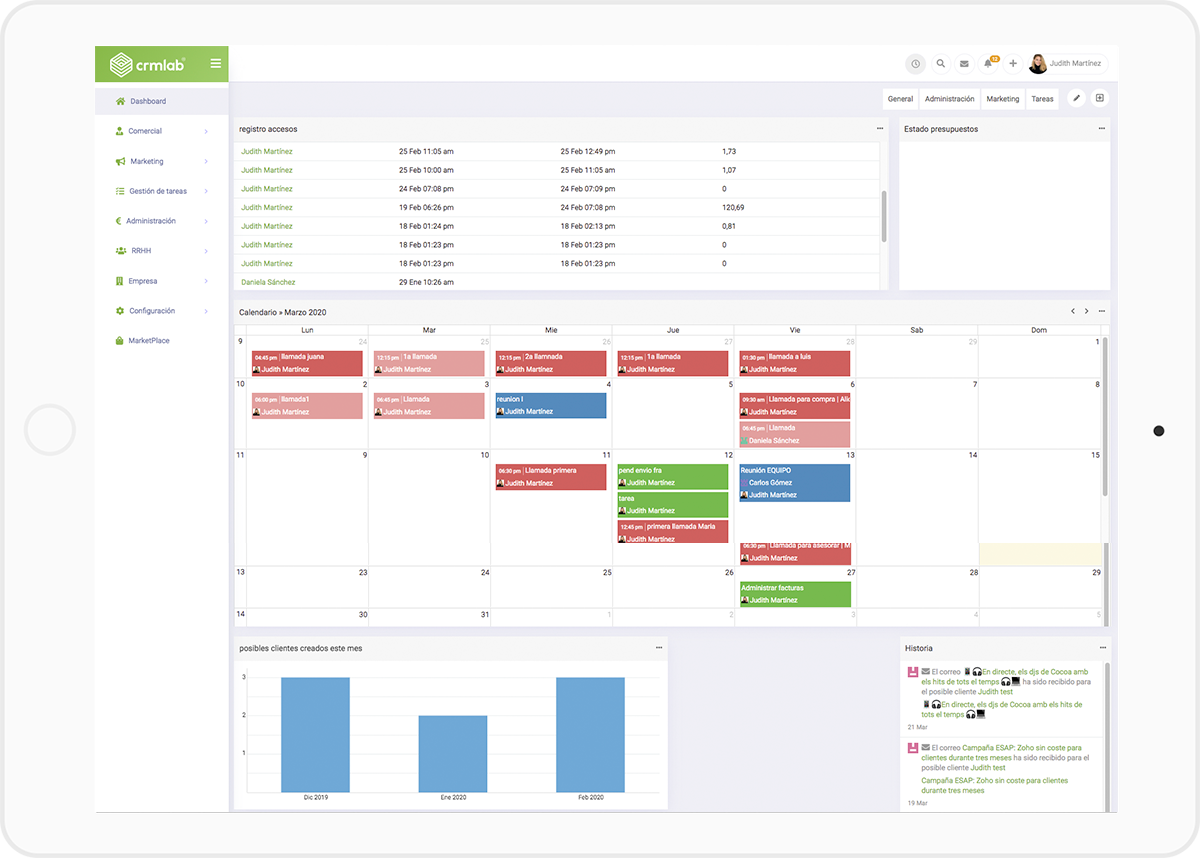1200x858 pixels.
Task: Click the plus quick-create icon
Action: (1013, 63)
